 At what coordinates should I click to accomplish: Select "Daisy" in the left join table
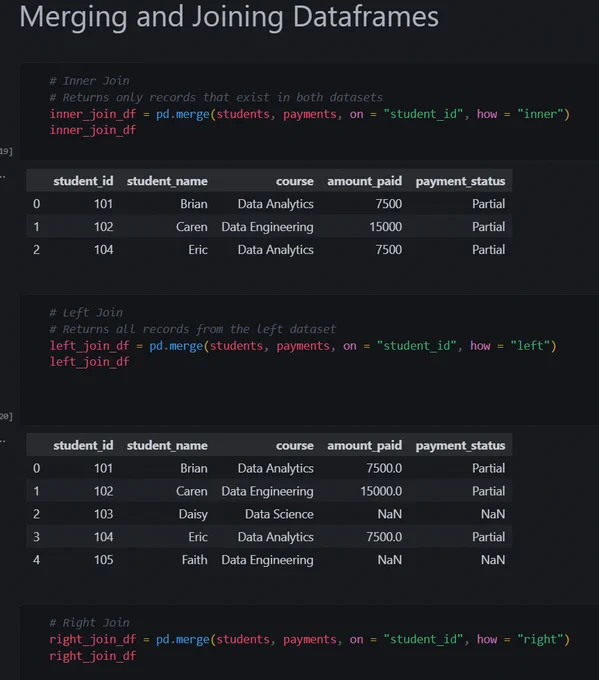(x=193, y=514)
